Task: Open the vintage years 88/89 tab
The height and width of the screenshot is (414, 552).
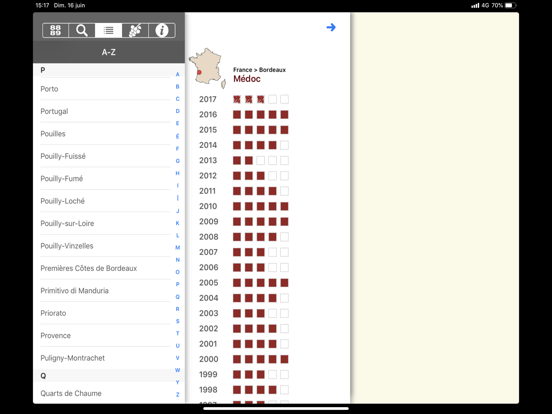Action: click(x=55, y=31)
